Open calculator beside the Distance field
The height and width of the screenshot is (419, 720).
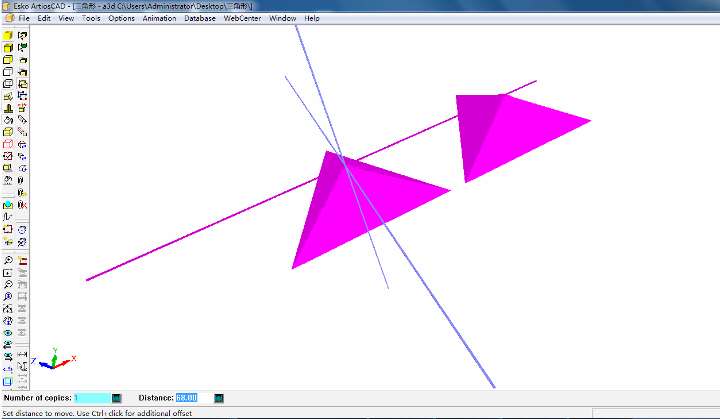pos(219,398)
